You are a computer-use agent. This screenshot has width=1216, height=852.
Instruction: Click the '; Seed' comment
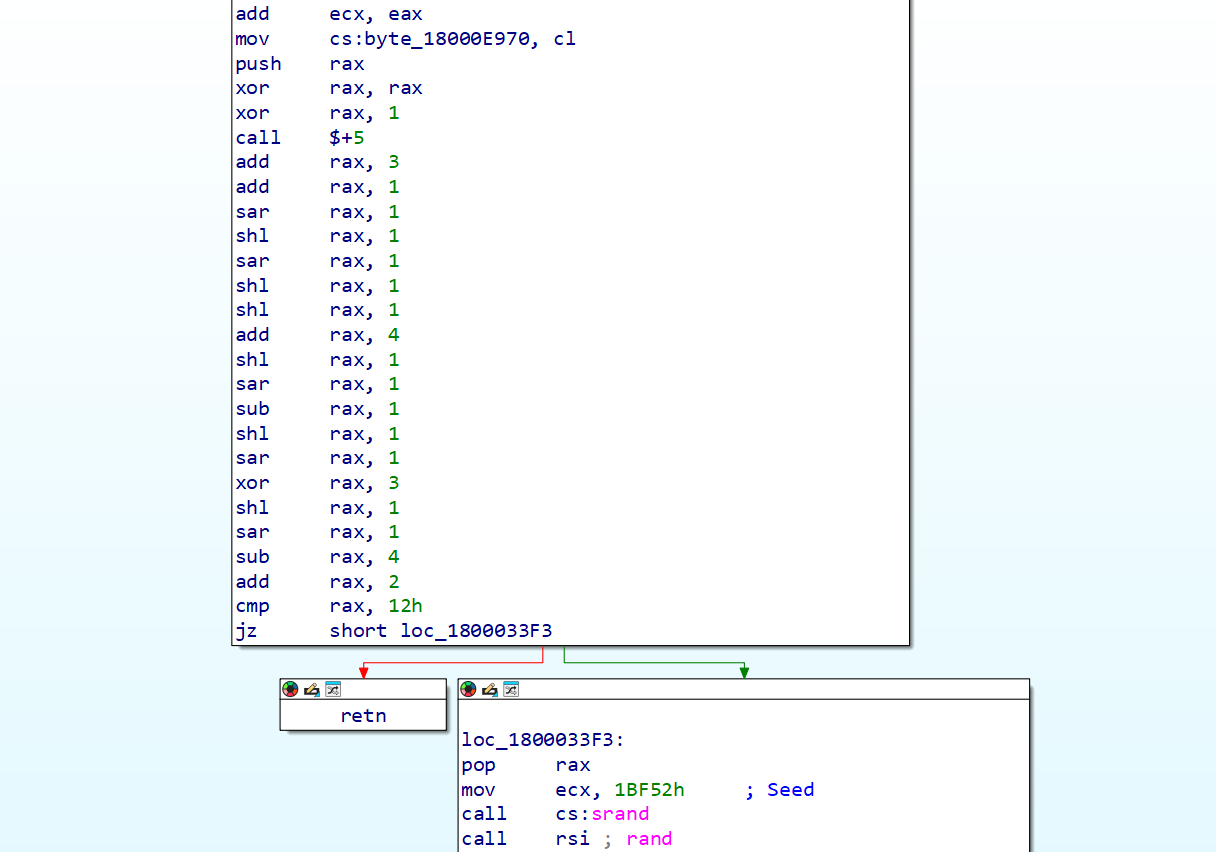click(780, 790)
